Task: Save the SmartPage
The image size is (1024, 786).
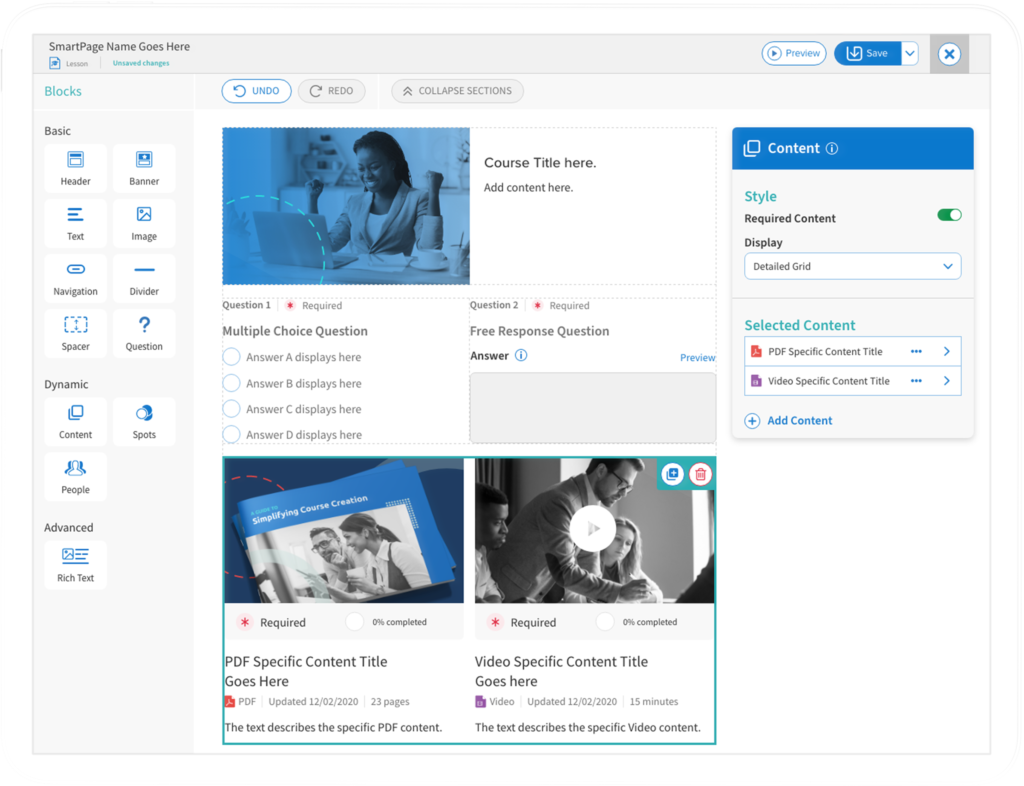Action: pyautogui.click(x=867, y=54)
